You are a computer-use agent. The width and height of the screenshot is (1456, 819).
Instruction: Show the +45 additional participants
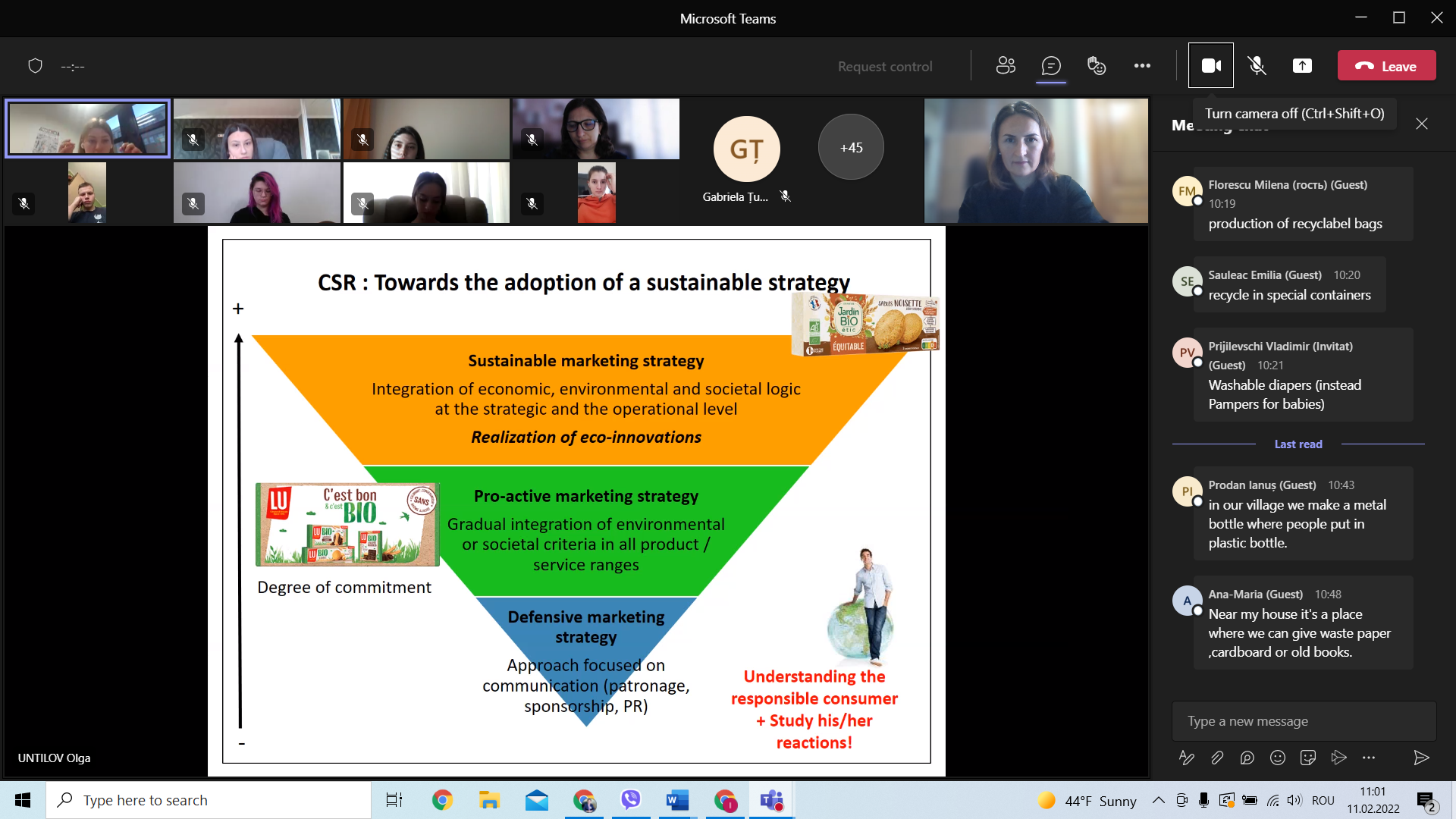point(851,147)
